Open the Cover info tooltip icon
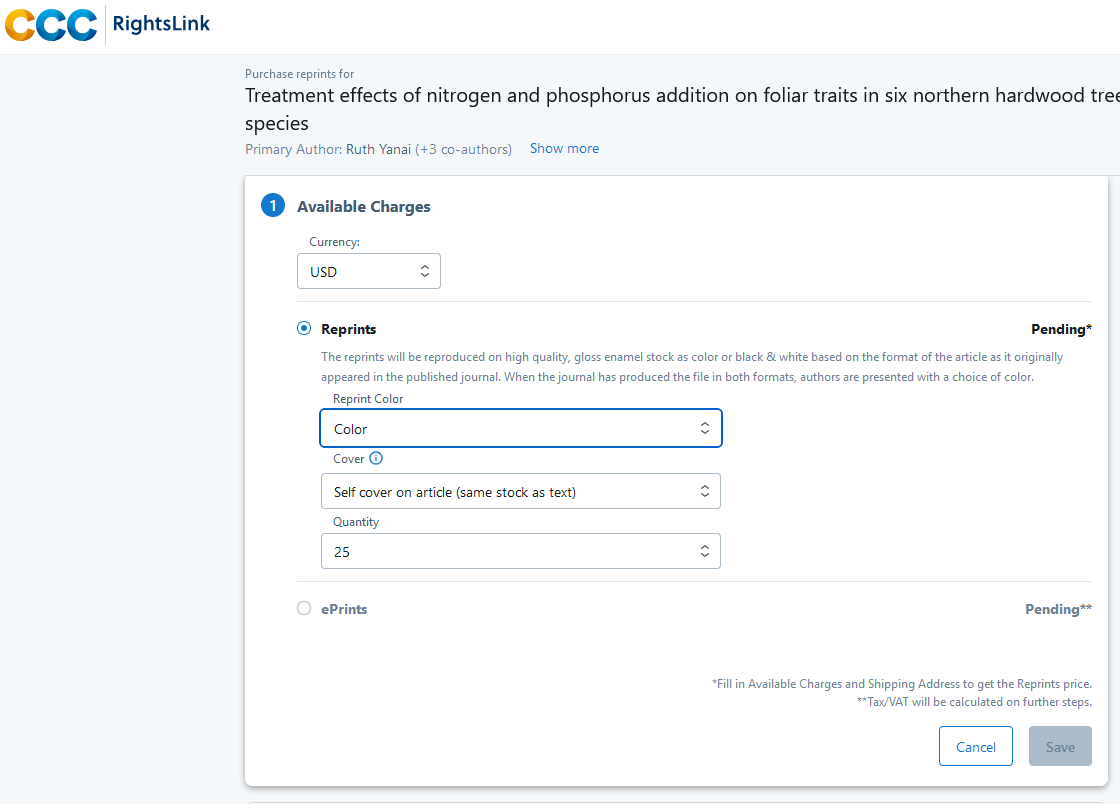This screenshot has width=1120, height=804. click(x=376, y=459)
